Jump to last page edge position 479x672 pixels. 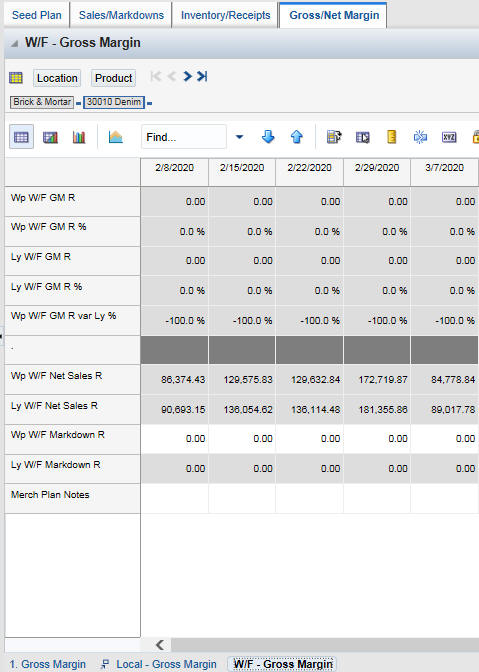[202, 77]
